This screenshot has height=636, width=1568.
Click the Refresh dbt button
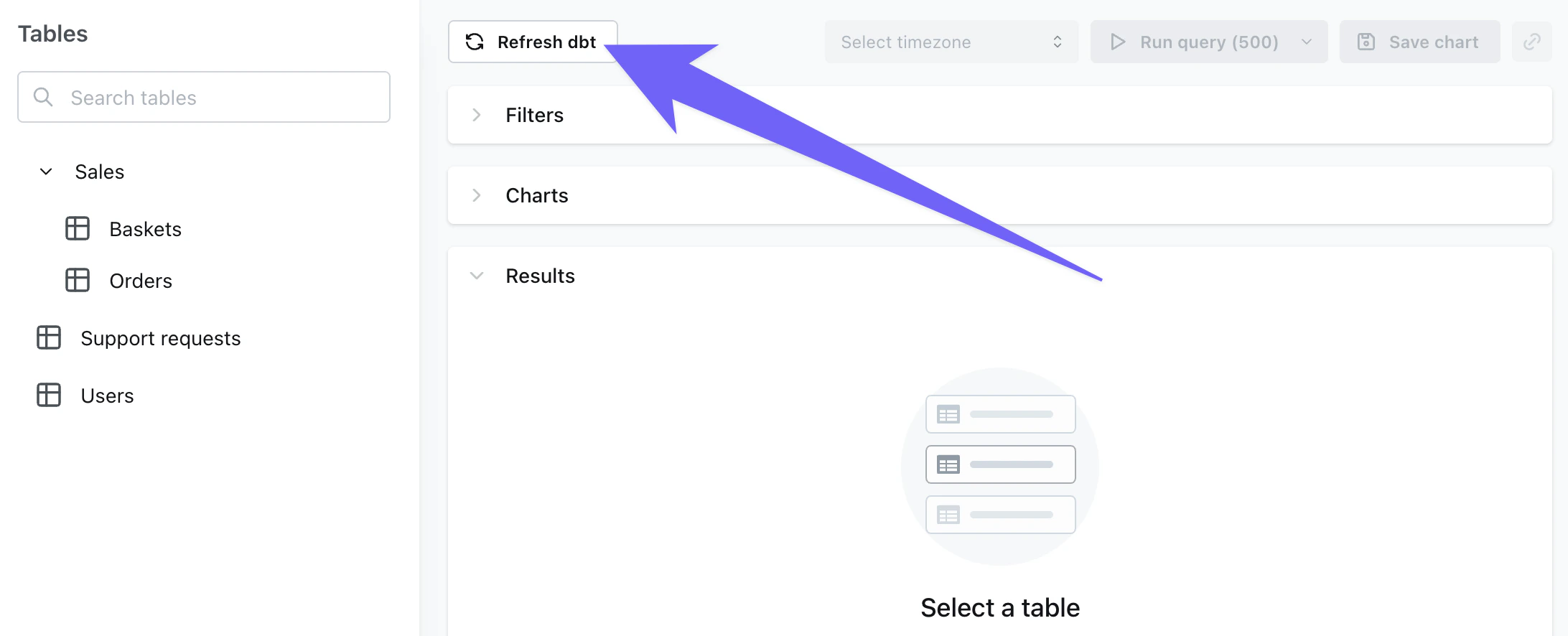(533, 42)
